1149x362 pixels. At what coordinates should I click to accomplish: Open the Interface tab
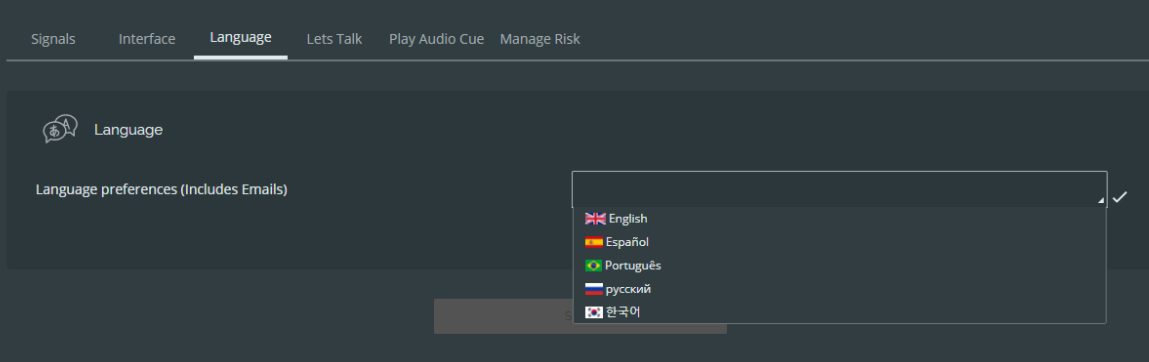(147, 39)
